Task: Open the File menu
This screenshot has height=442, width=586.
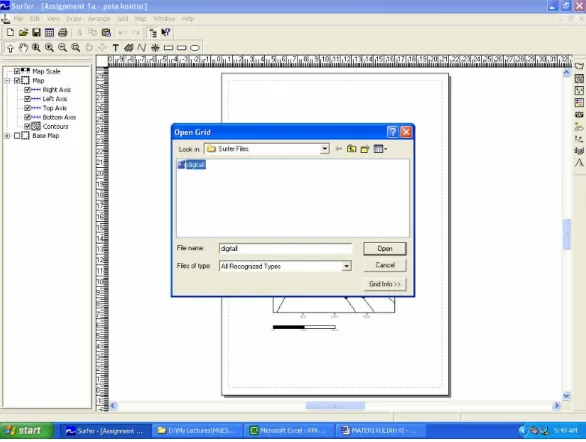Action: 18,19
